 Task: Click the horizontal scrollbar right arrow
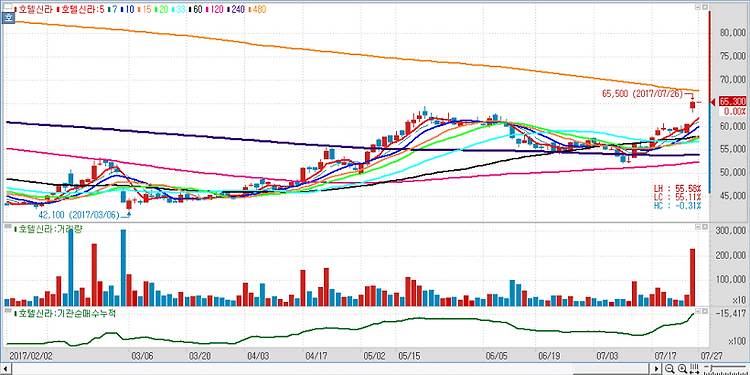pyautogui.click(x=656, y=368)
